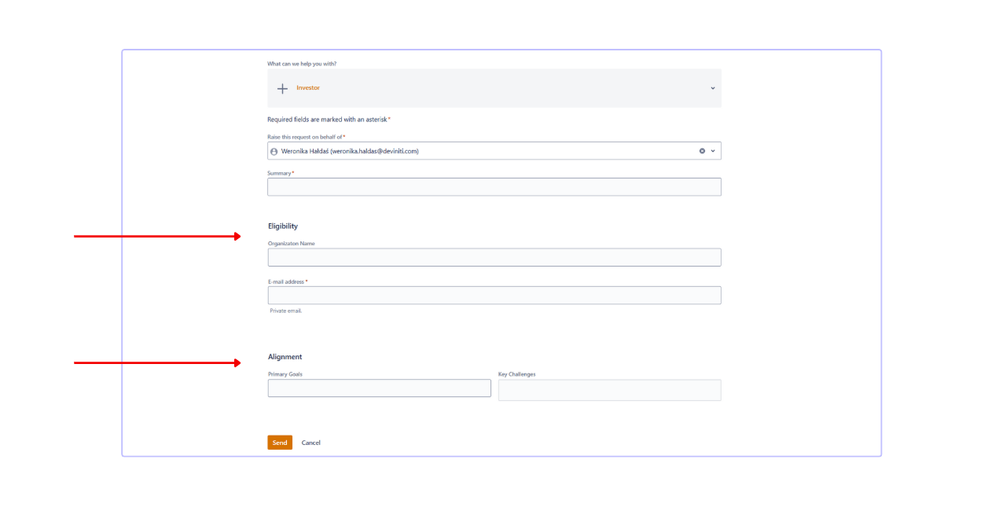Submit the form with the Send button
Viewport: 999px width, 515px height.
280,442
